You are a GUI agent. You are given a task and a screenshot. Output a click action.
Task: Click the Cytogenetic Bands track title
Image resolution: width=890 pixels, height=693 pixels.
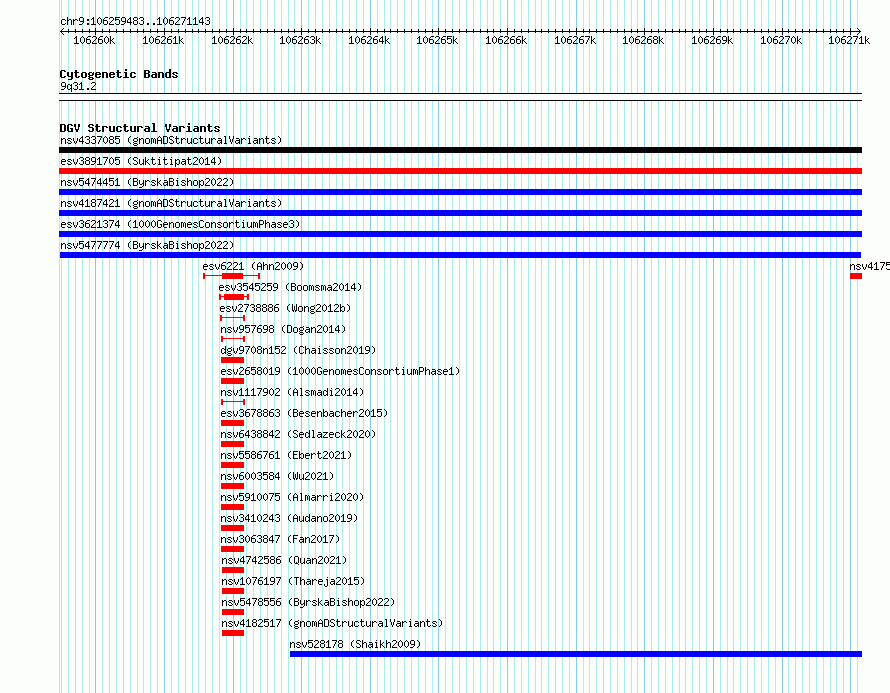coord(119,74)
